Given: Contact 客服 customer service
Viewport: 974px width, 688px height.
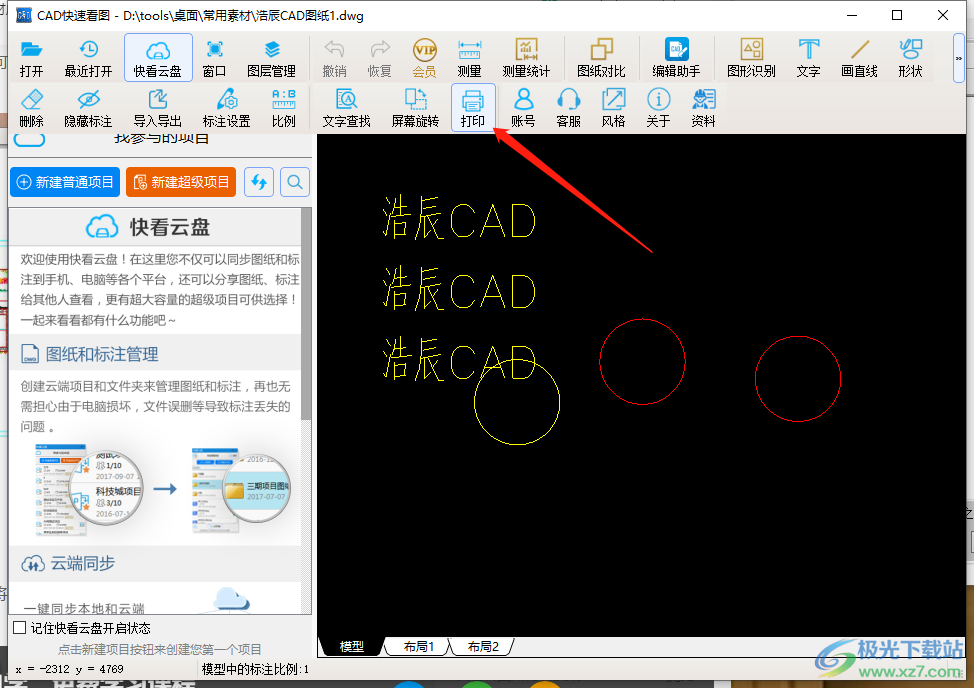Looking at the screenshot, I should 568,108.
